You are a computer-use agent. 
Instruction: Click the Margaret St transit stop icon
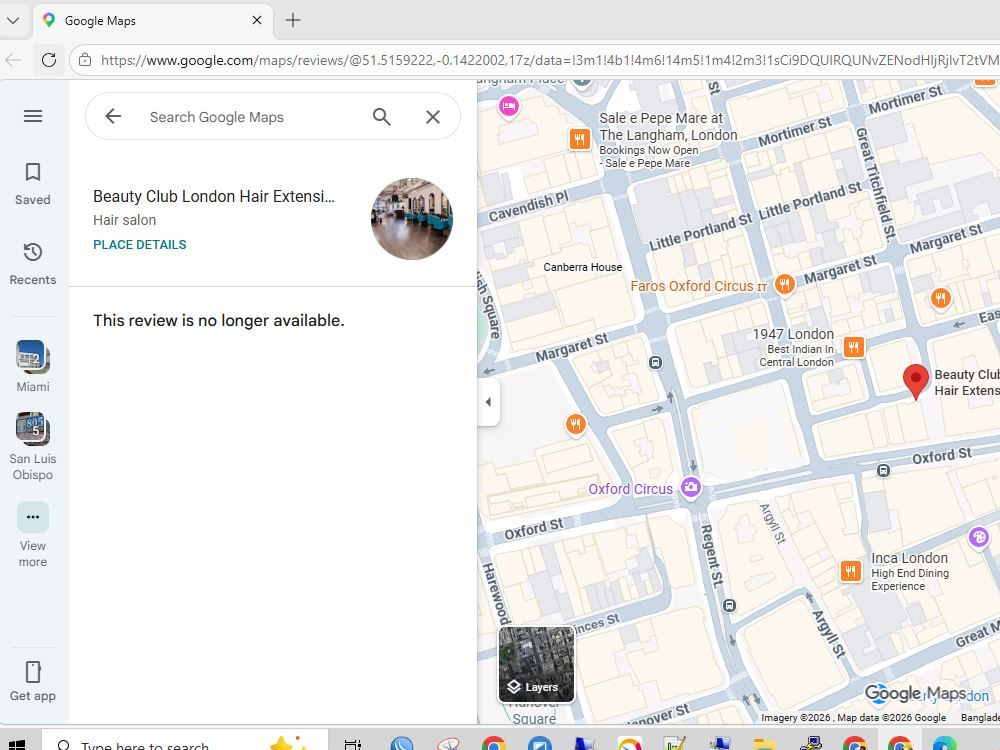coord(655,363)
